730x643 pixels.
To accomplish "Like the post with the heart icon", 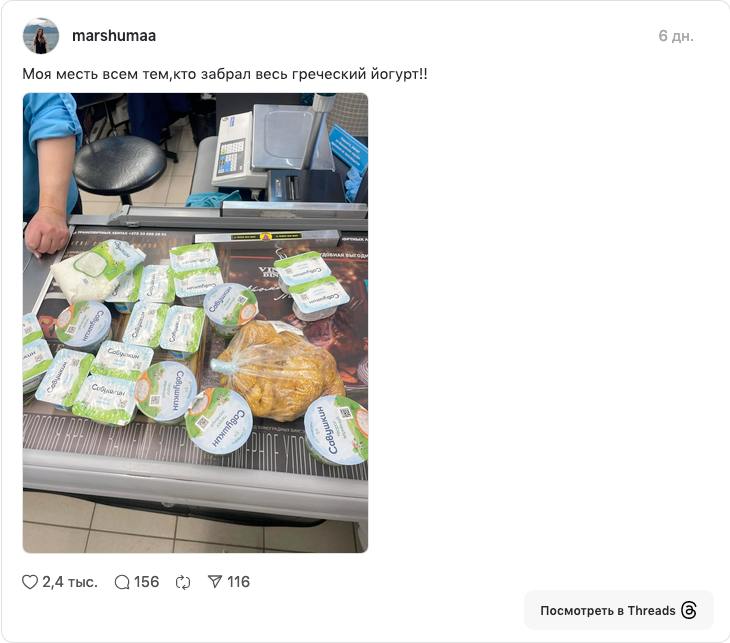I will tap(30, 582).
